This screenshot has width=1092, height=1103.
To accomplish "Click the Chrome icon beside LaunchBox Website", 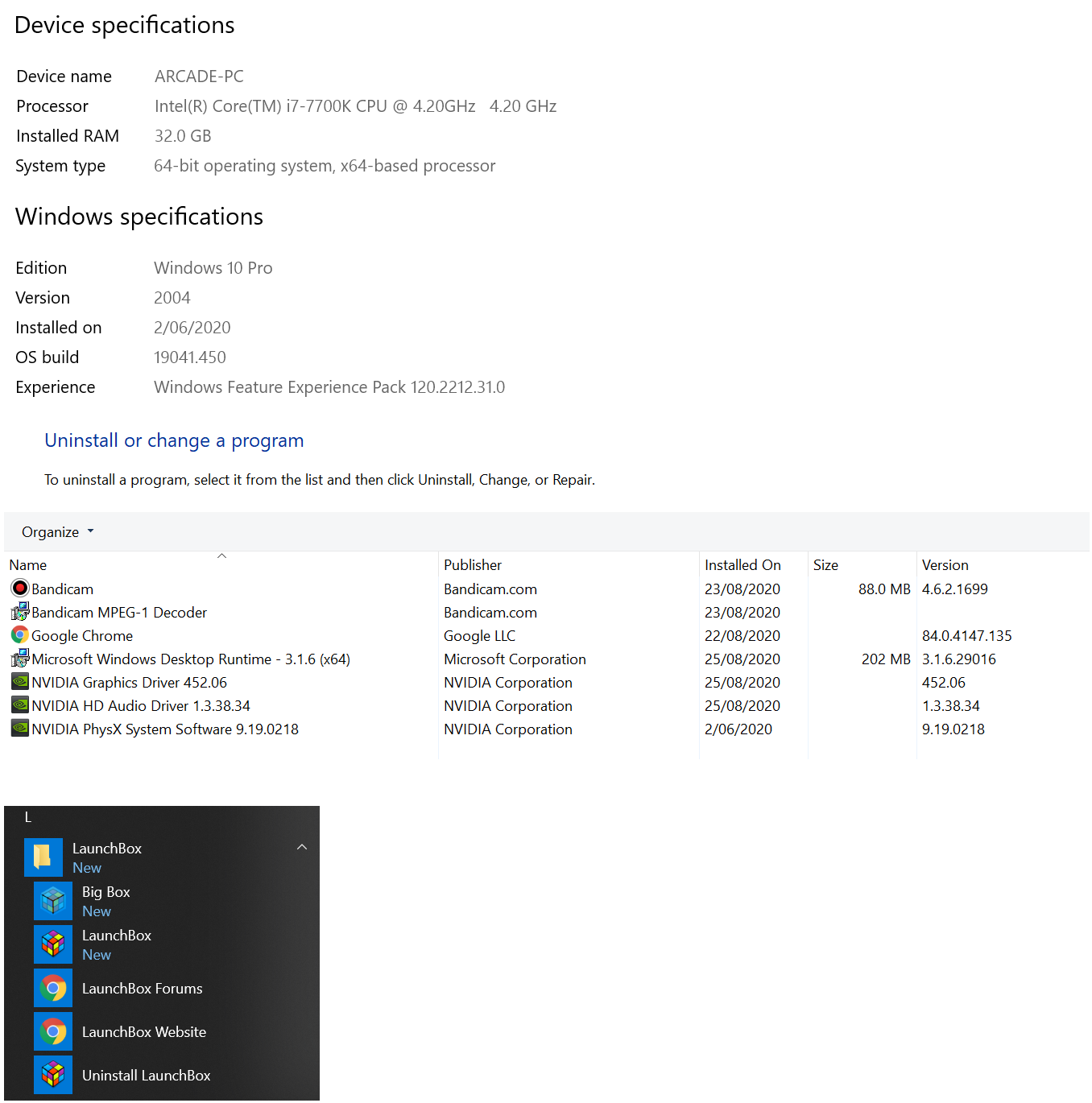I will point(53,1031).
